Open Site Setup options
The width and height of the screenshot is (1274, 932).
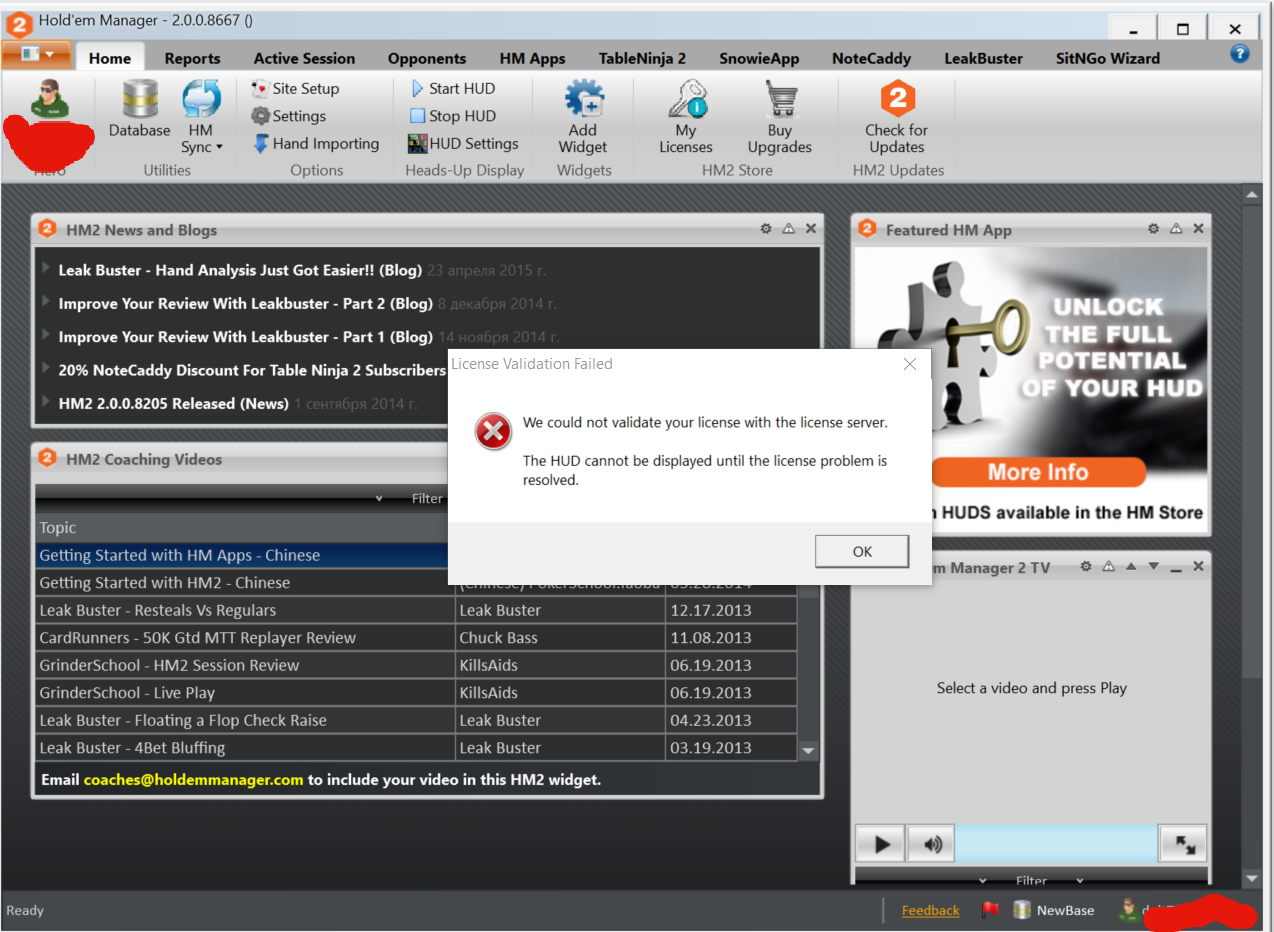[295, 88]
